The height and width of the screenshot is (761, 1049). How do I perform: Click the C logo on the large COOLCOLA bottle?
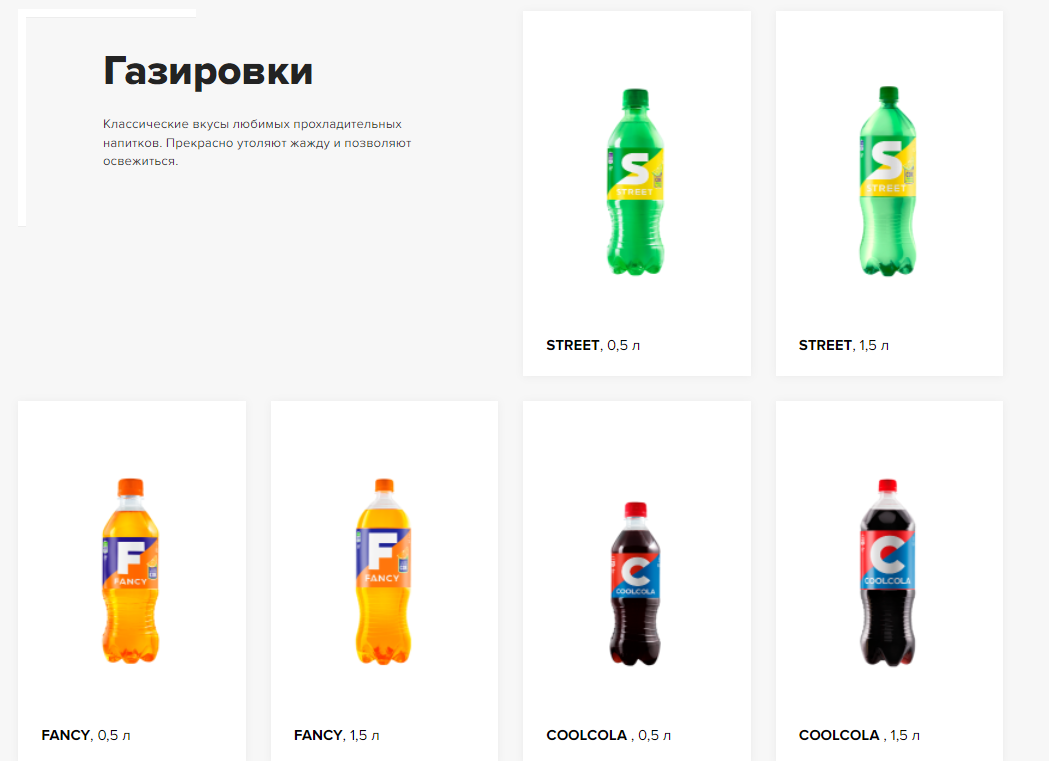coord(887,555)
